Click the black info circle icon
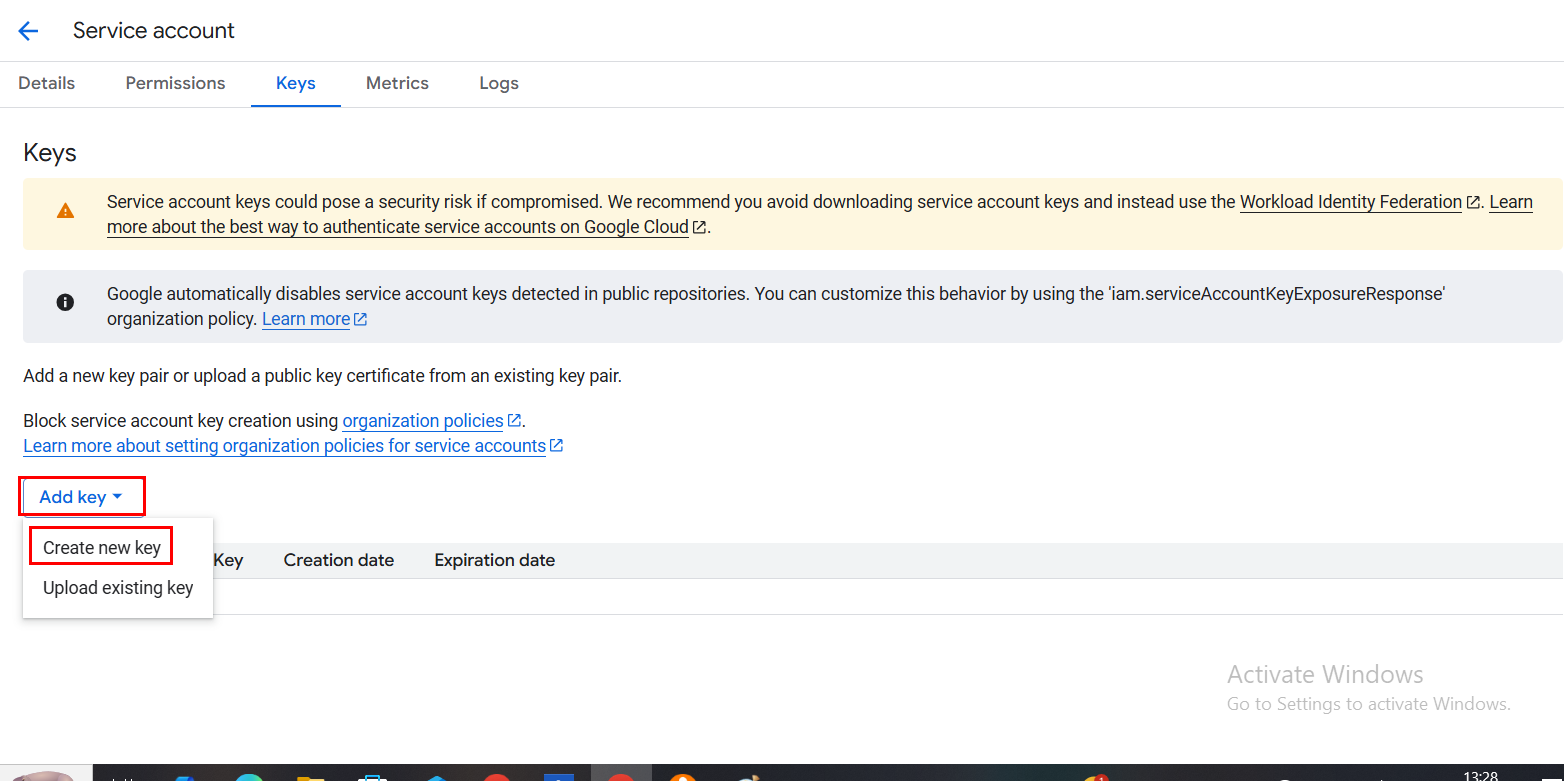This screenshot has width=1564, height=781. click(65, 302)
